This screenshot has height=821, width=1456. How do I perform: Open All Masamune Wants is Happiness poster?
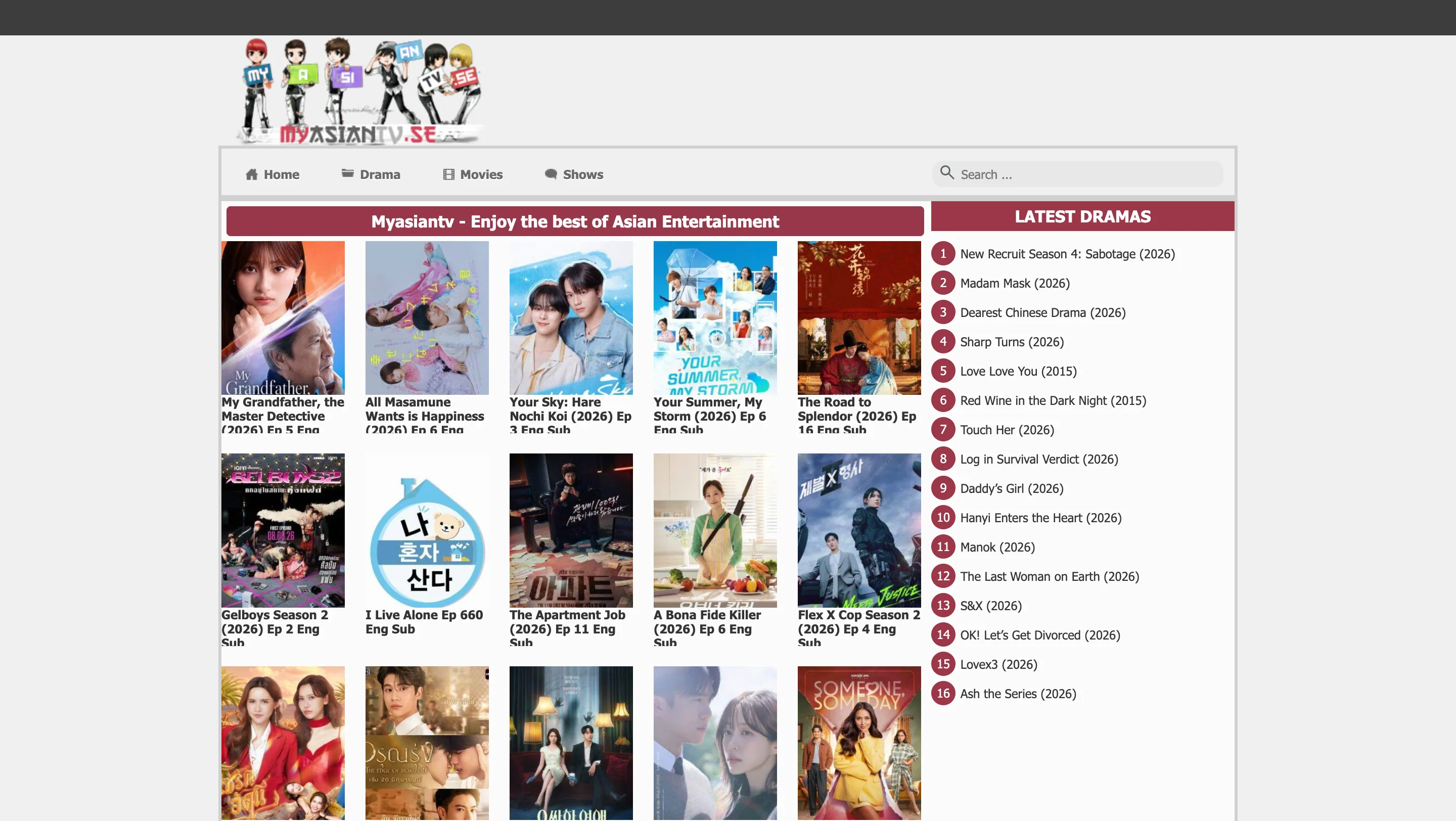click(x=427, y=318)
